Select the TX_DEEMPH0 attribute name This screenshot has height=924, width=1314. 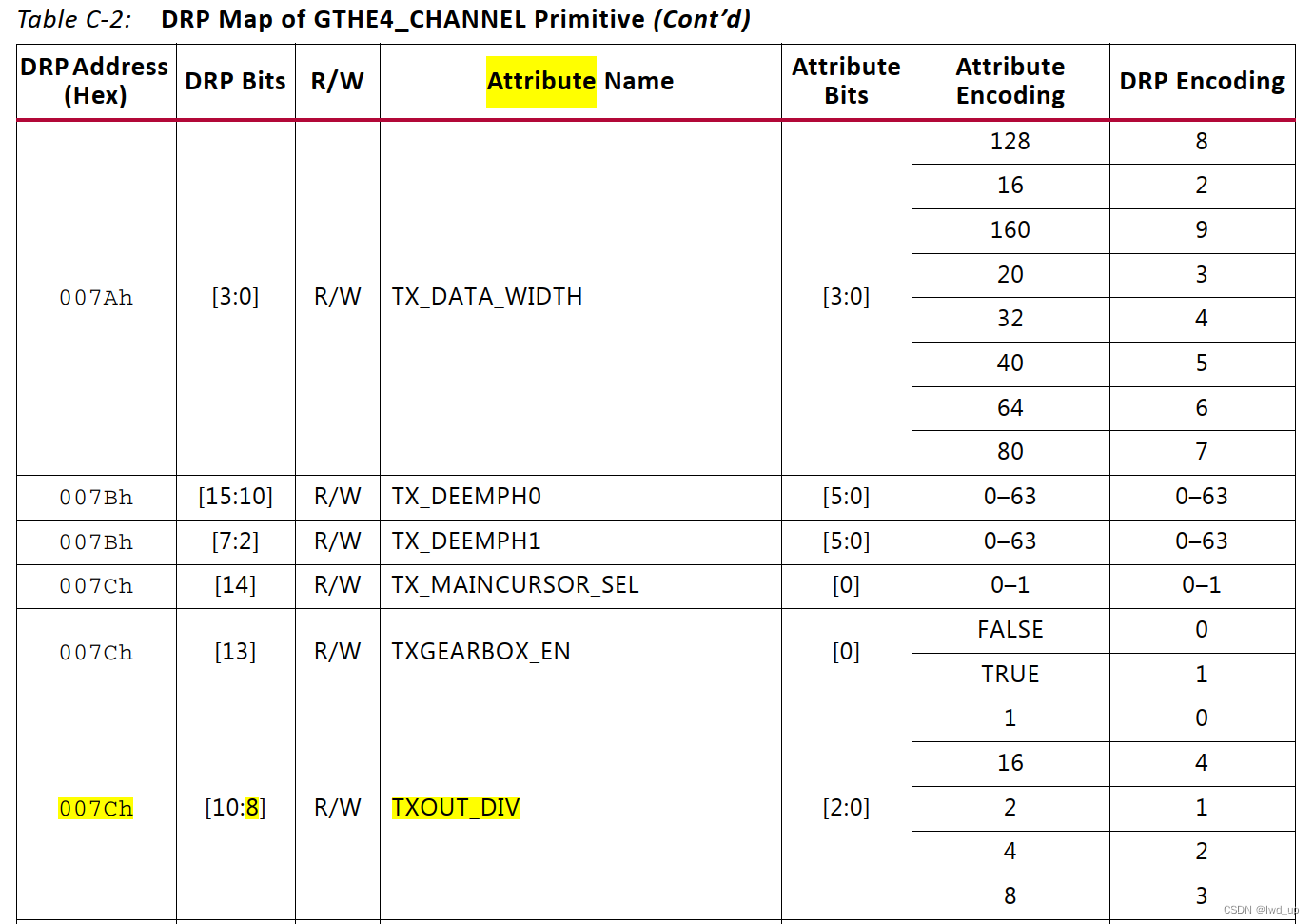pyautogui.click(x=466, y=497)
